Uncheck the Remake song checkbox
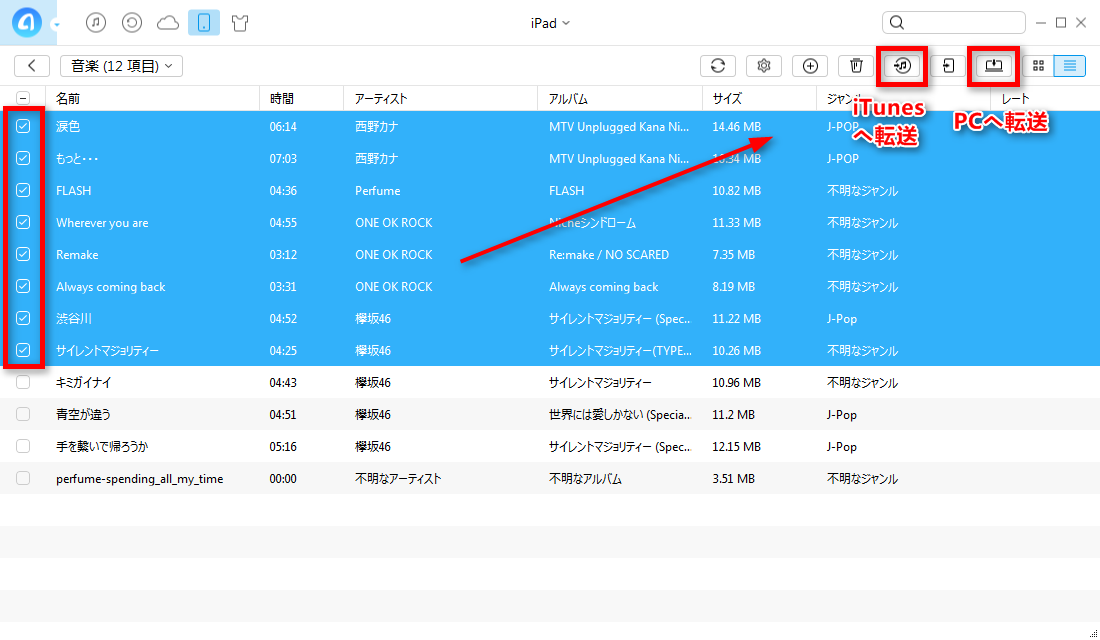The width and height of the screenshot is (1100, 640). click(x=23, y=254)
